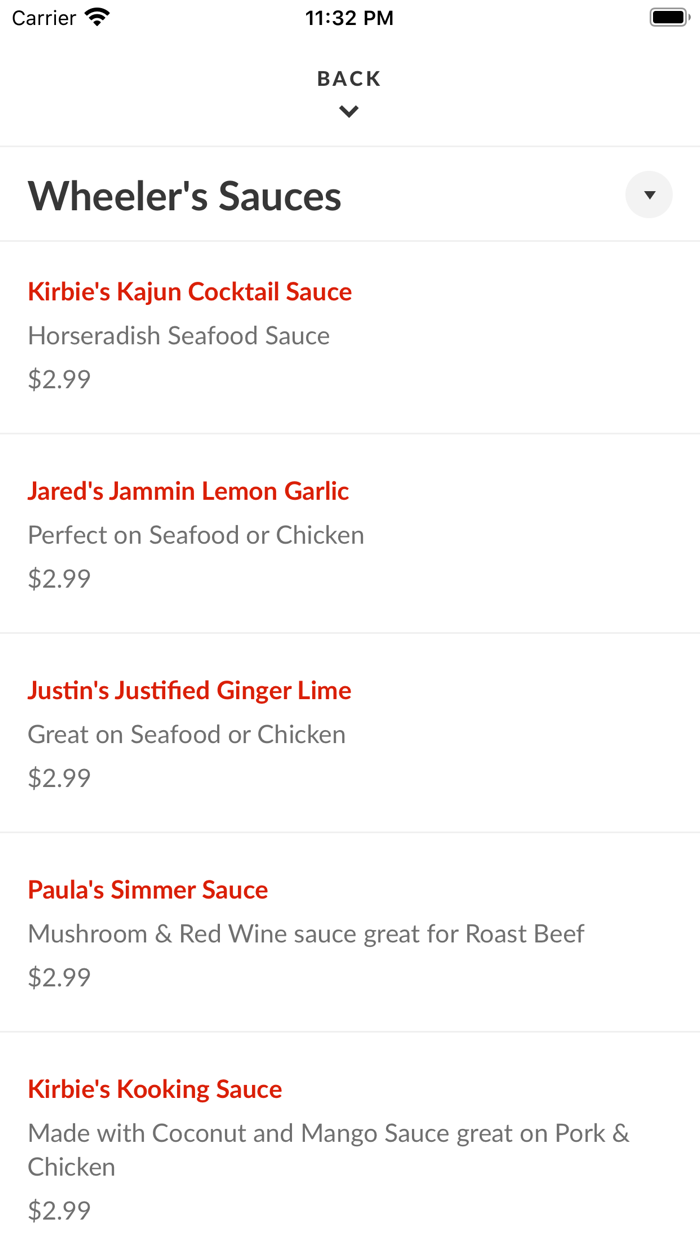Select Kirbie's Kajun Cocktail Sauce
The image size is (700, 1244).
(190, 292)
